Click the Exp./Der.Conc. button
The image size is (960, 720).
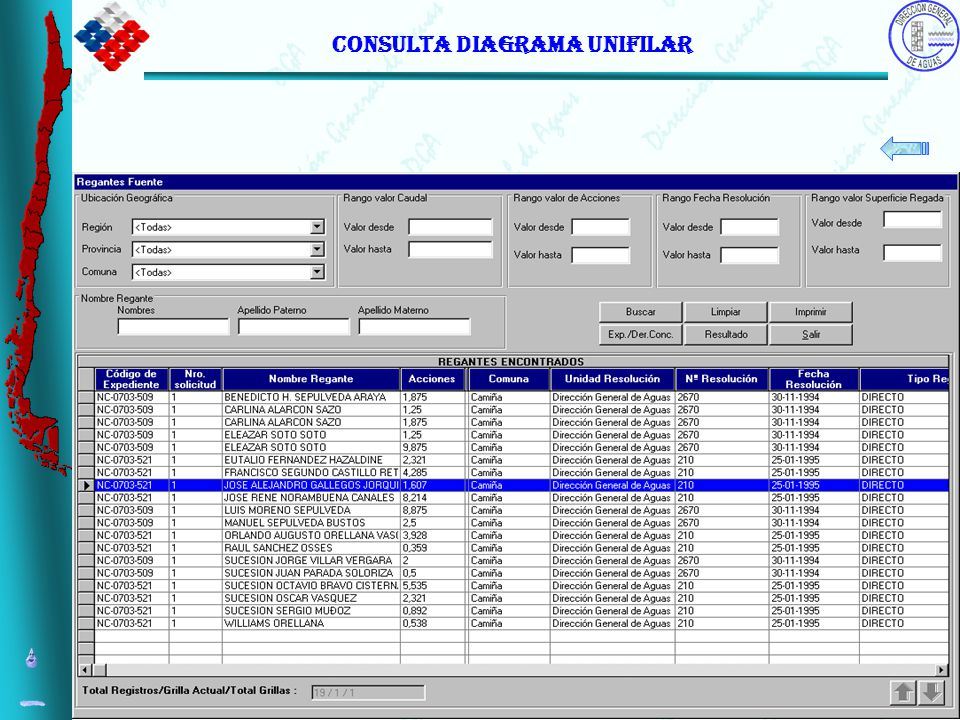(x=640, y=334)
